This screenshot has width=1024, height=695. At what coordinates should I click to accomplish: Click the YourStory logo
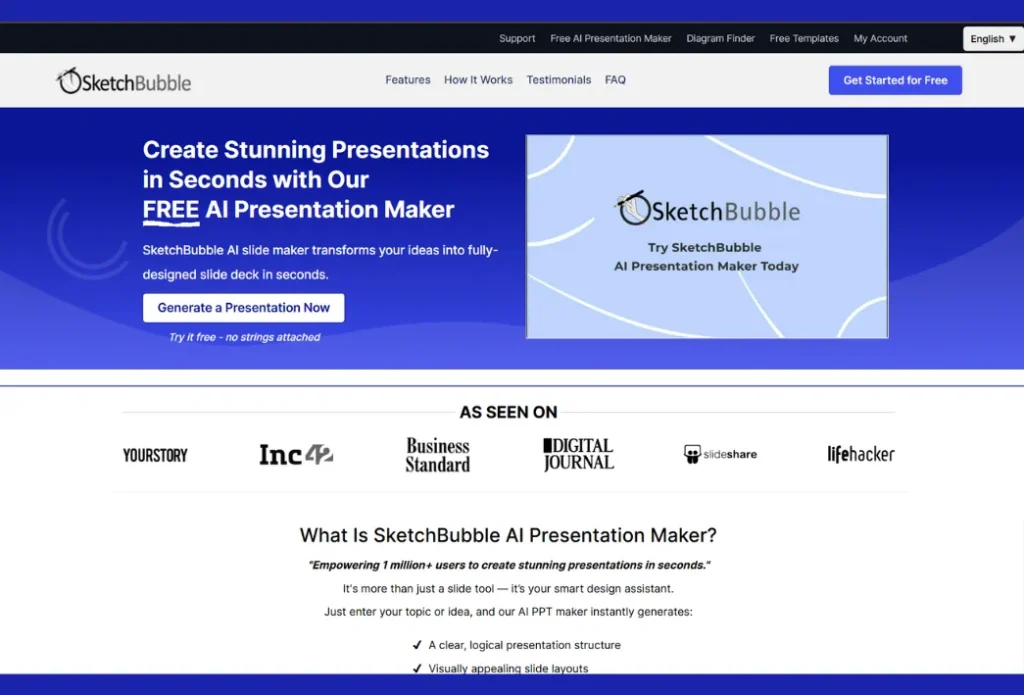155,455
